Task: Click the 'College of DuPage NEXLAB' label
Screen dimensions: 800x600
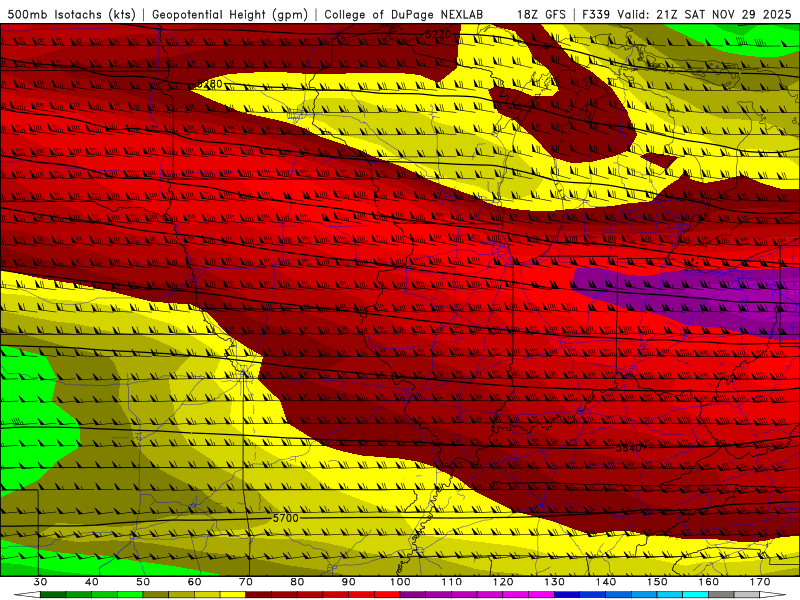Action: tap(404, 14)
